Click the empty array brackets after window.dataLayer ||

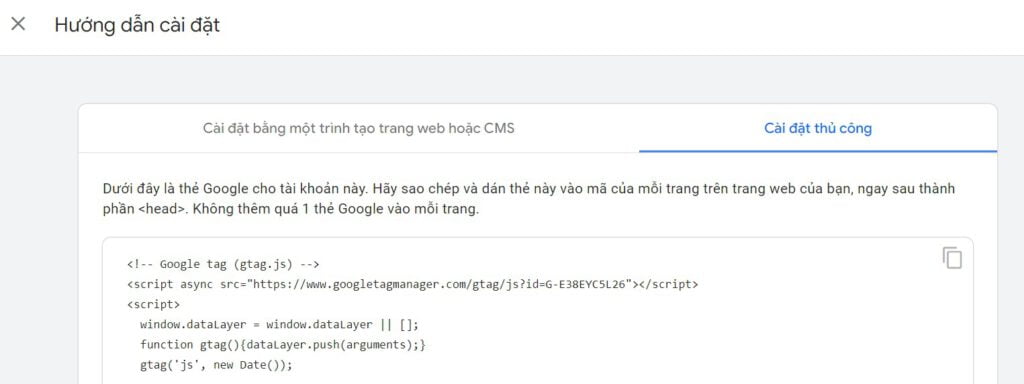(x=404, y=325)
